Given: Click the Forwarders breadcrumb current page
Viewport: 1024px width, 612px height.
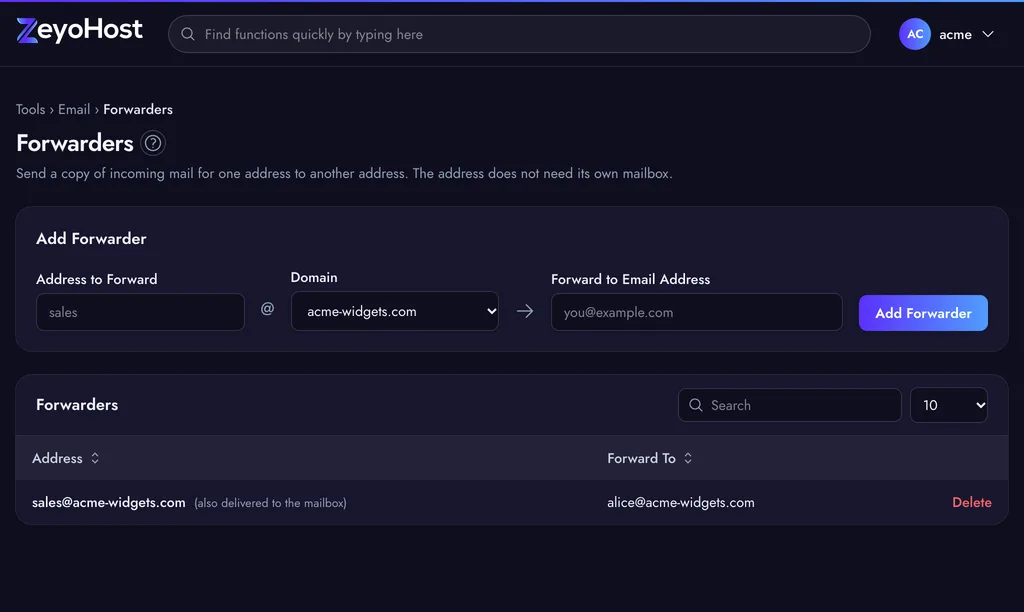Looking at the screenshot, I should tap(138, 109).
